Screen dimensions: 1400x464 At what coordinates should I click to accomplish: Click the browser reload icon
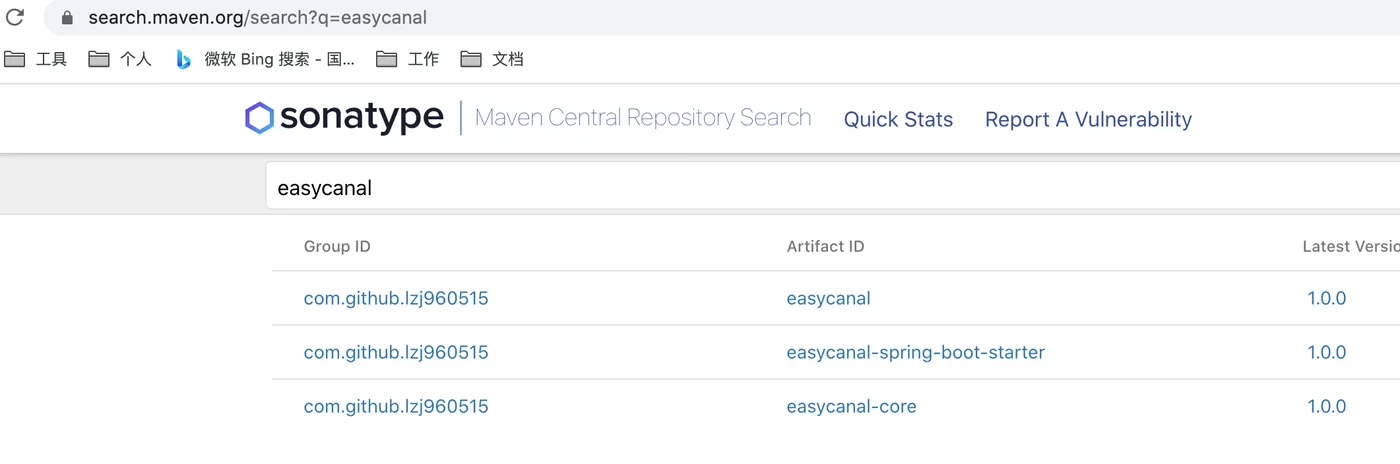click(15, 17)
